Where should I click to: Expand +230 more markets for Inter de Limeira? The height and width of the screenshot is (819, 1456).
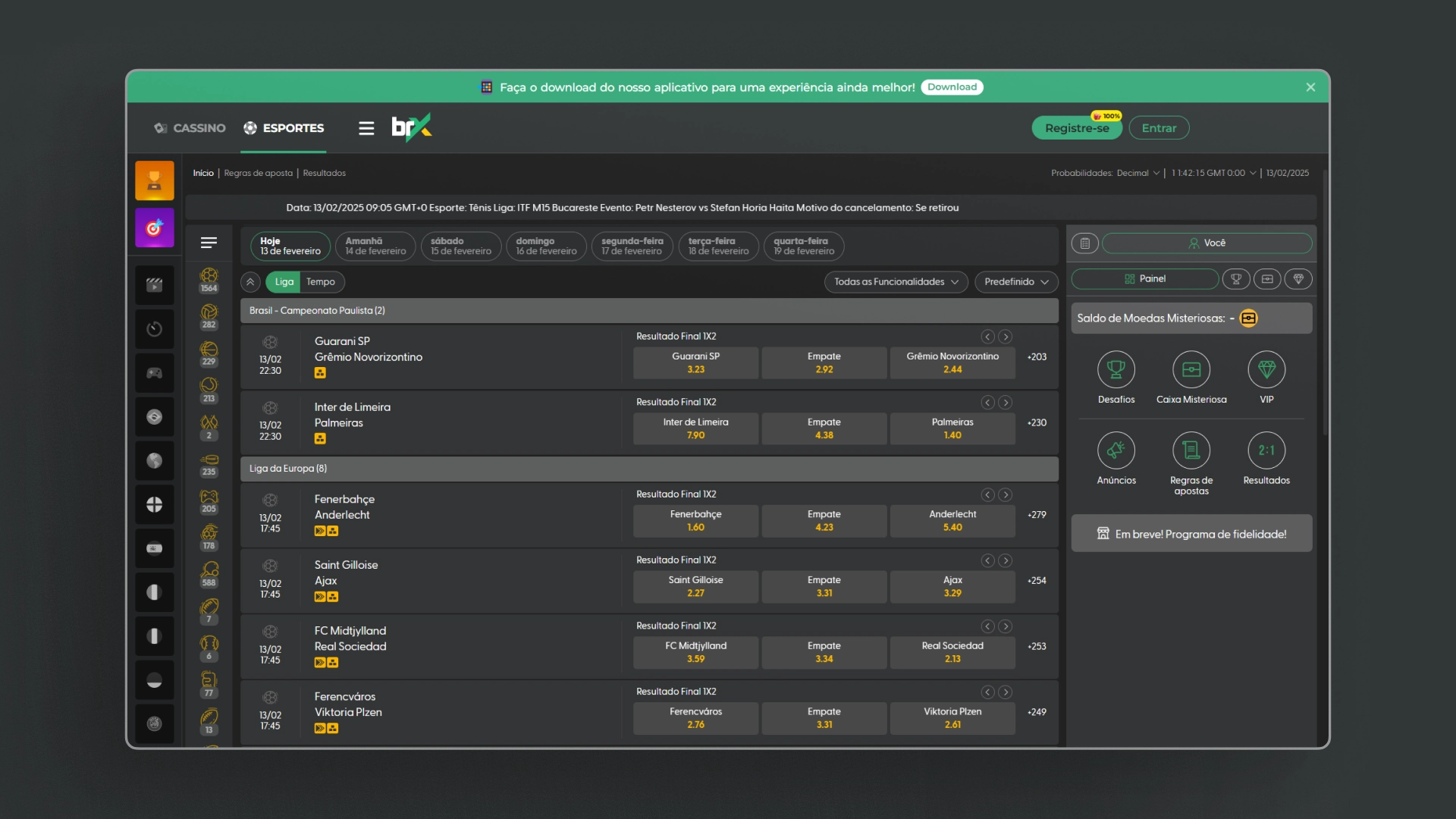click(x=1037, y=423)
